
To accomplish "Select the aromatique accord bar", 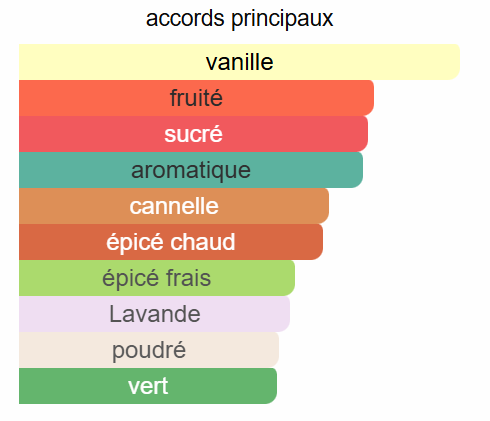I will point(191,170).
